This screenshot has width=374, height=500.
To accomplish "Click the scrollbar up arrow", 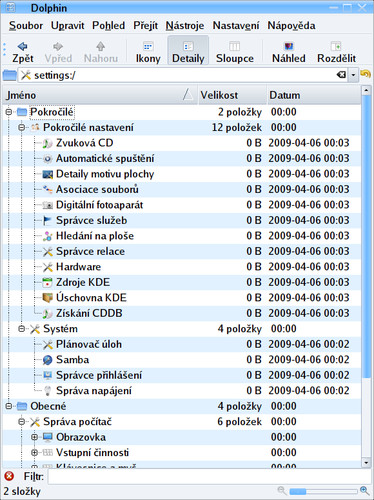I will click(366, 91).
